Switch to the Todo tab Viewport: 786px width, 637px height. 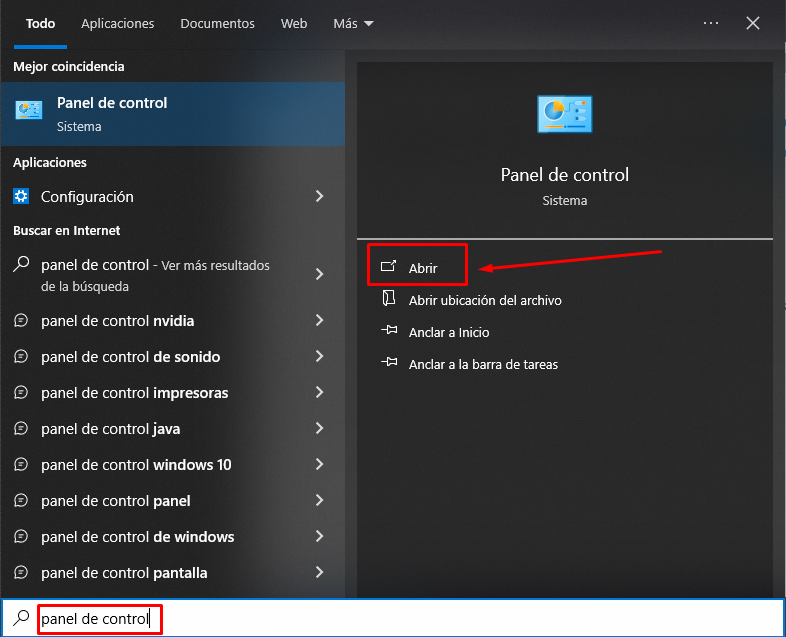(x=41, y=24)
